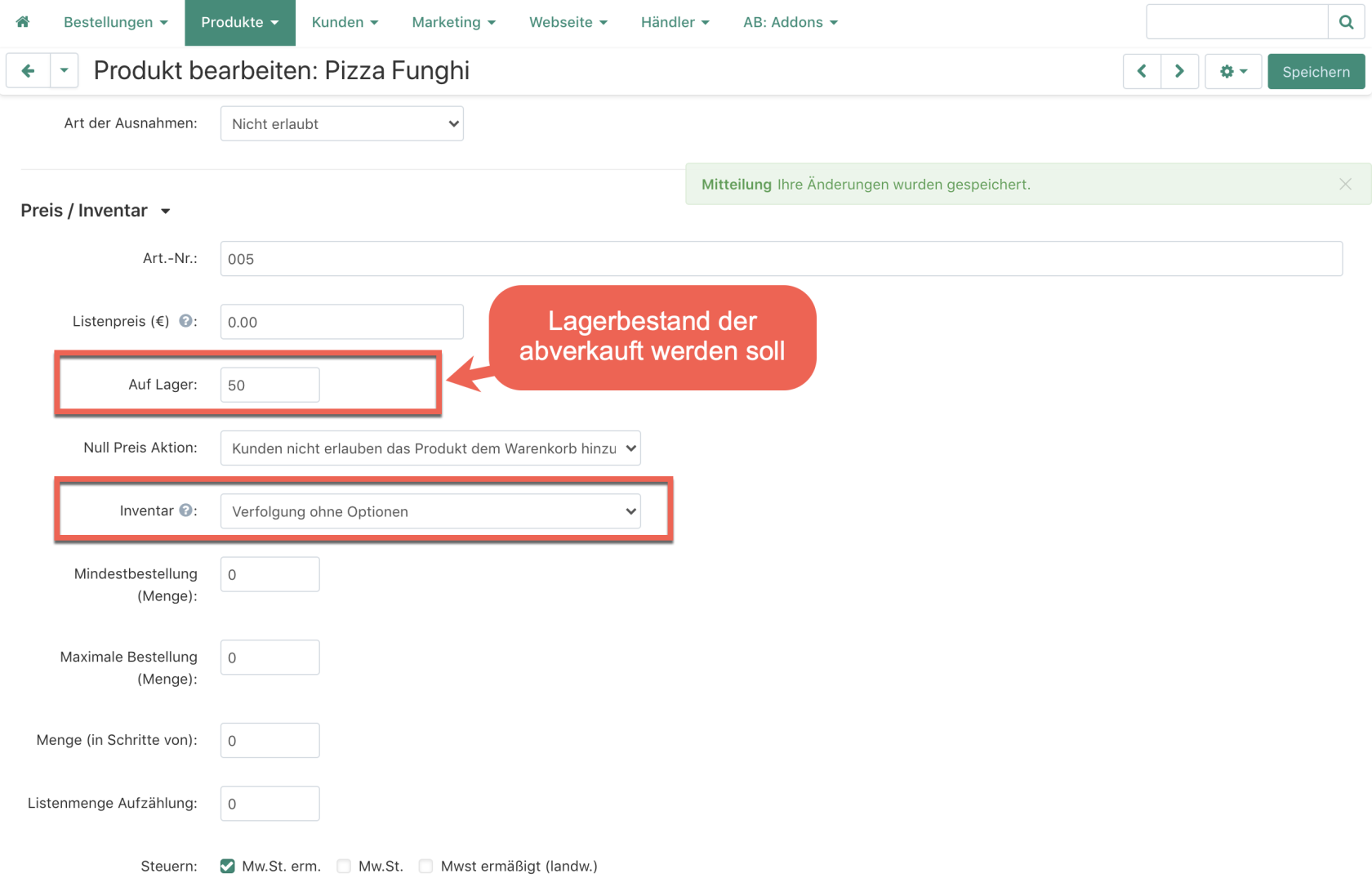Viewport: 1372px width, 896px height.
Task: Open the Bestellungen menu
Action: pyautogui.click(x=116, y=22)
